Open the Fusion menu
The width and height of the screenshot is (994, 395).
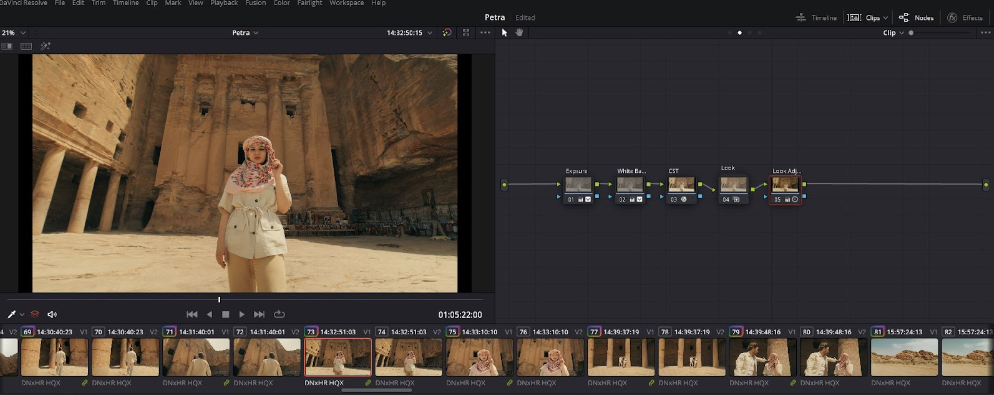pos(255,3)
